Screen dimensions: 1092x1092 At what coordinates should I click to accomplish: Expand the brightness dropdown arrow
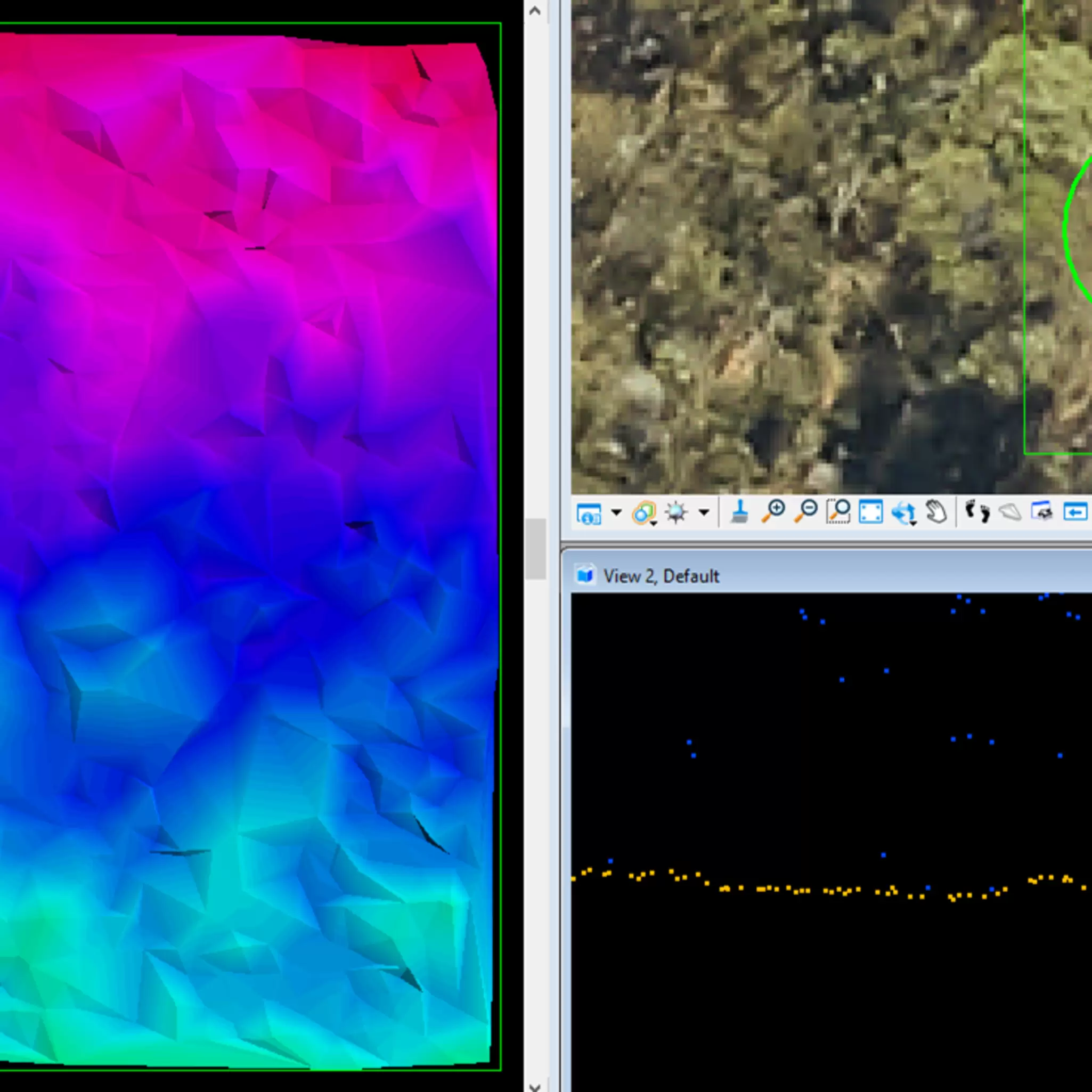pos(704,512)
